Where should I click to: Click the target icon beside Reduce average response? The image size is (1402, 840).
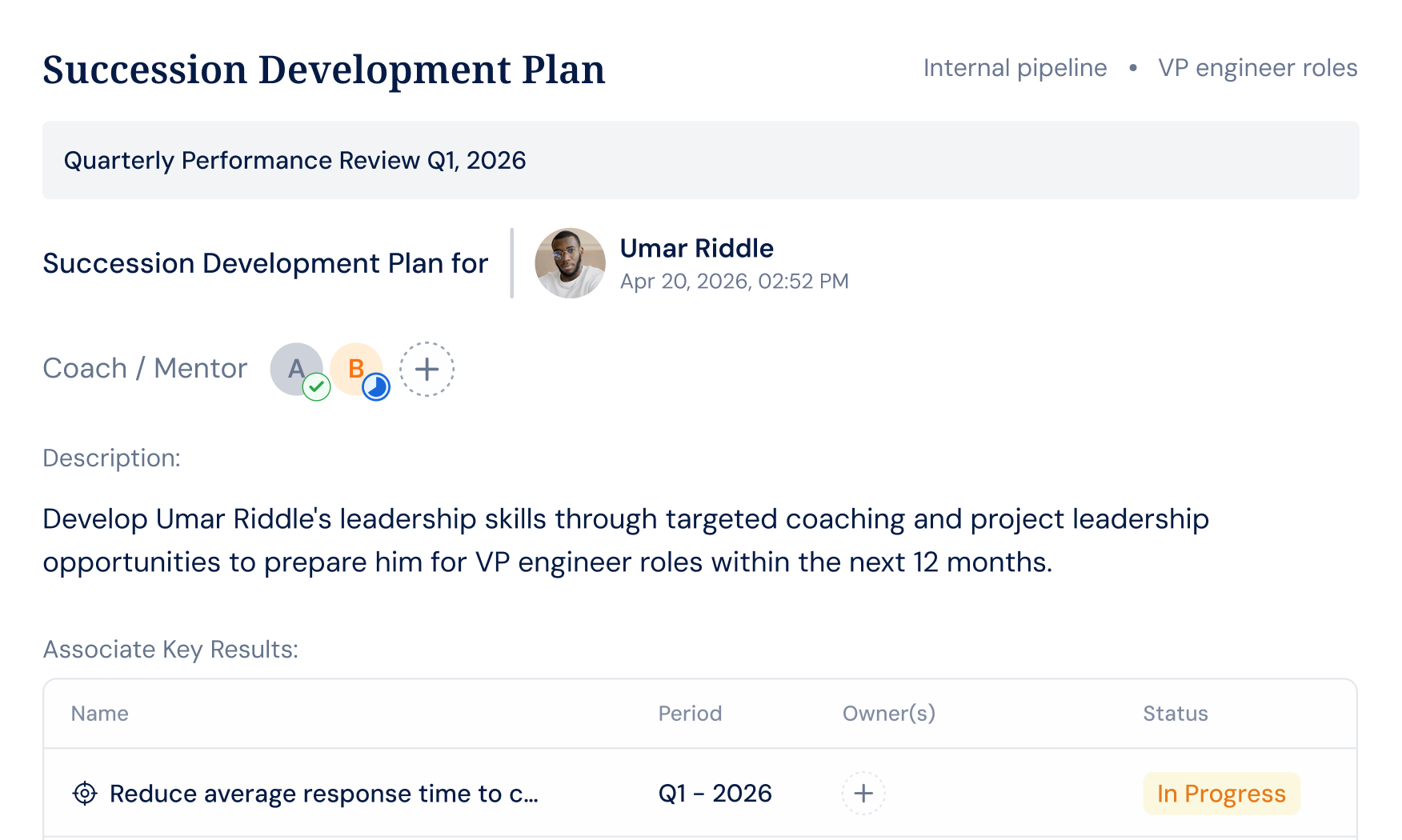point(85,793)
